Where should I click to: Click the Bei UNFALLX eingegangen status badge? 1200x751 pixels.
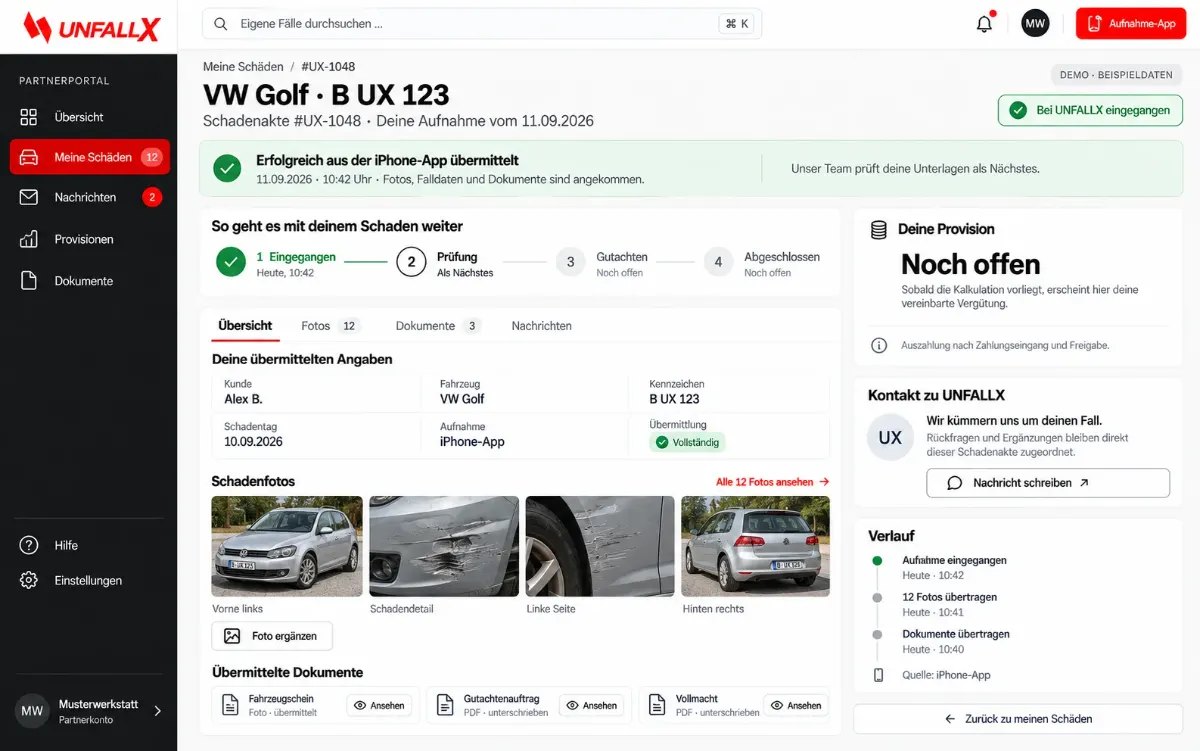click(1090, 110)
